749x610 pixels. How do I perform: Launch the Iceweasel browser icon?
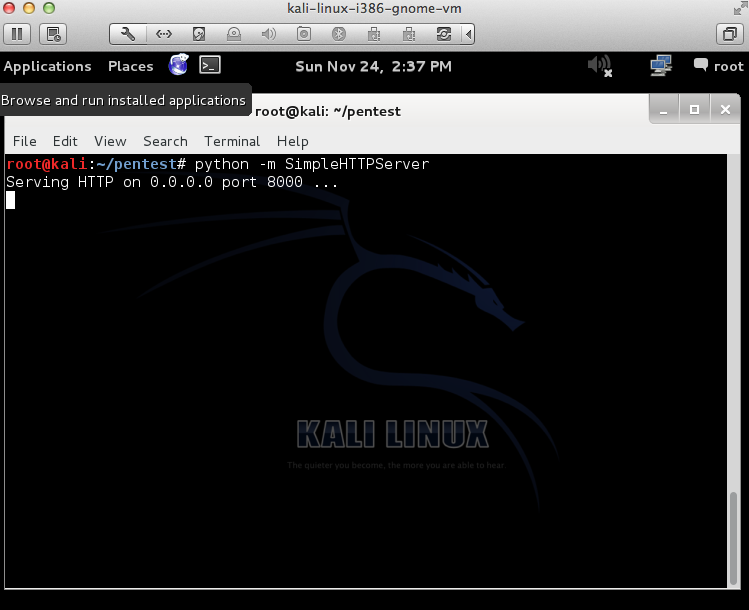point(179,65)
